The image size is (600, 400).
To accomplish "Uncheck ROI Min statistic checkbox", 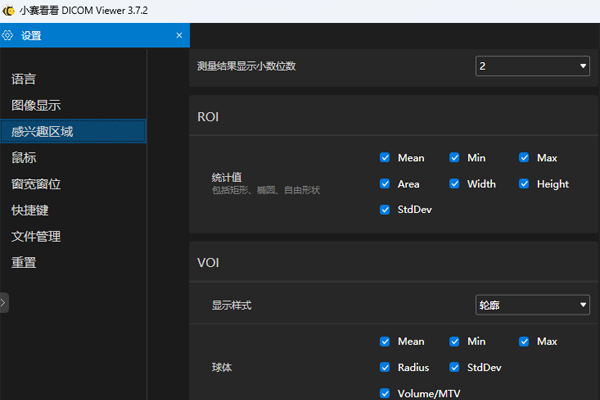I will pos(454,158).
